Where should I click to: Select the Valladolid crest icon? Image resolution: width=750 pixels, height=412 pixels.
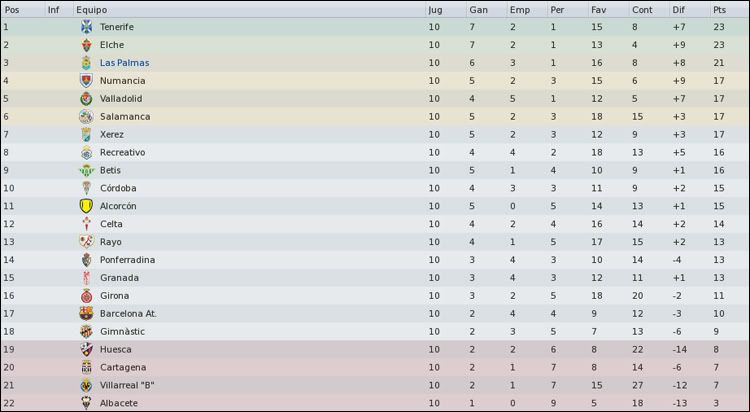[86, 99]
